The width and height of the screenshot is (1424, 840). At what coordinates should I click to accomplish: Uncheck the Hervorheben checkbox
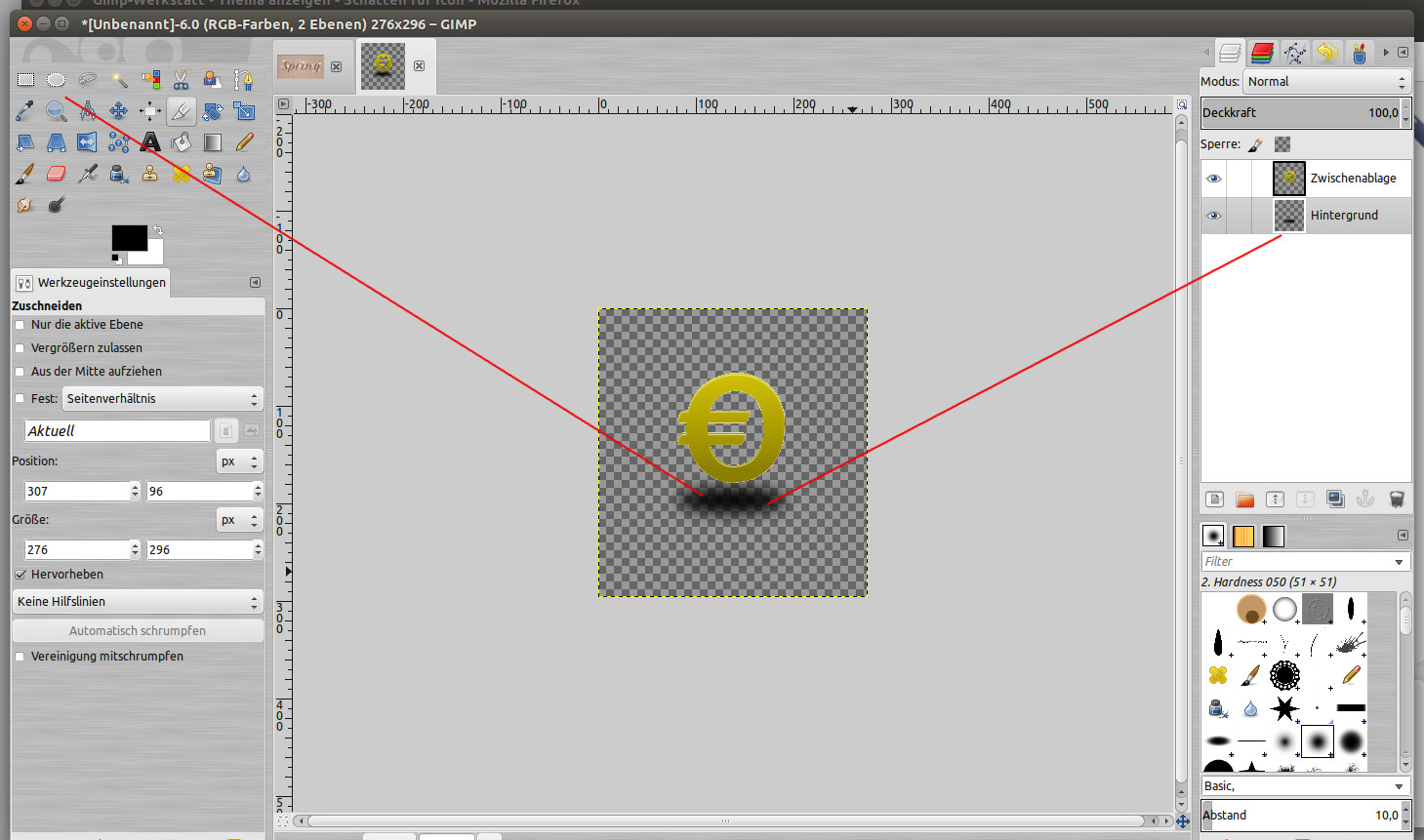point(20,575)
